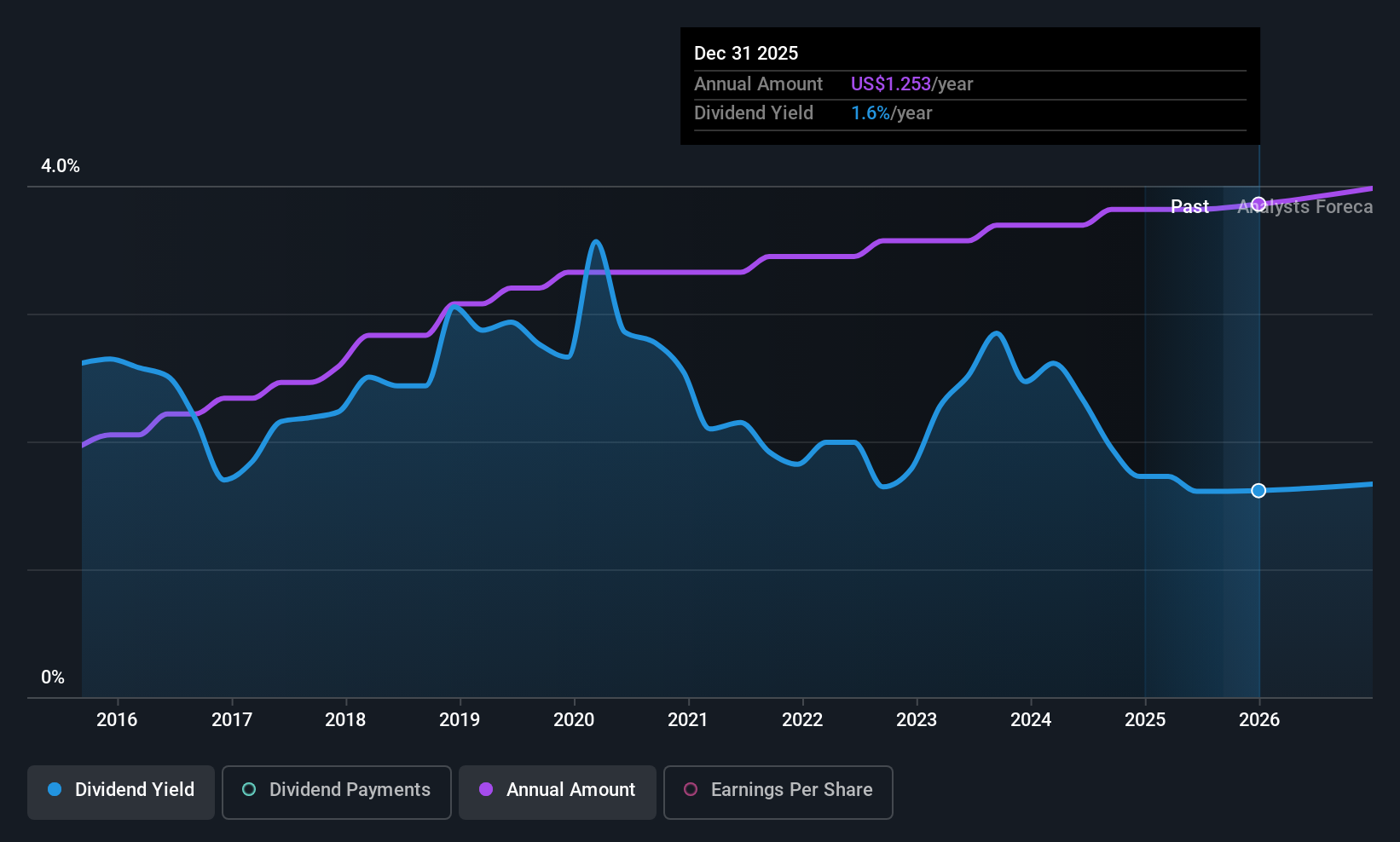Select the 2024 x-axis label
The height and width of the screenshot is (842, 1400).
pos(1031,720)
